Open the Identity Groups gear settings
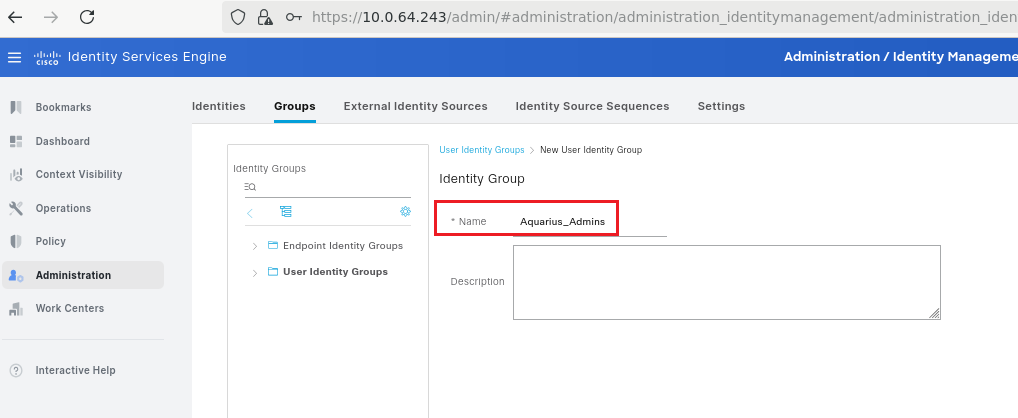Image resolution: width=1018 pixels, height=418 pixels. coord(405,211)
